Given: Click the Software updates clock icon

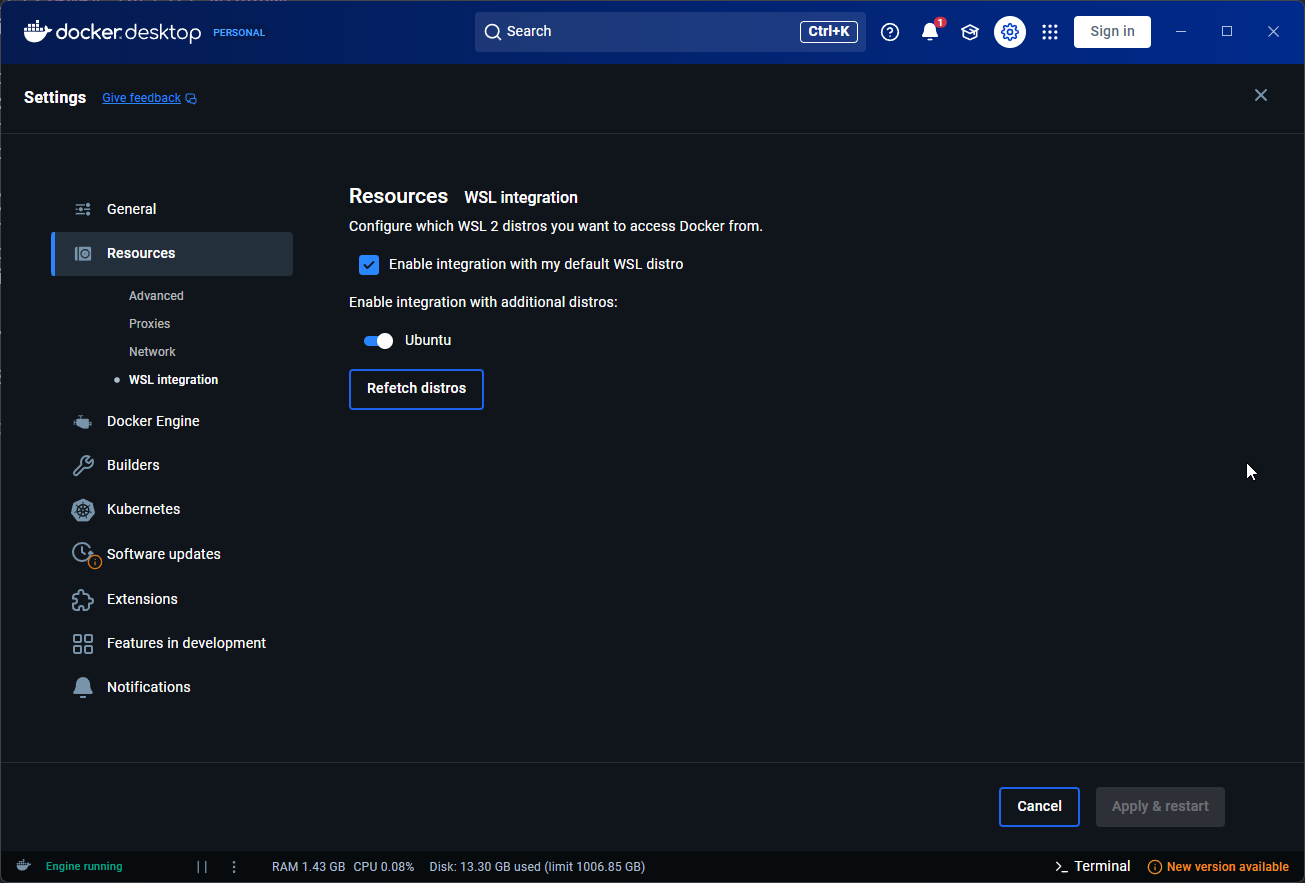Looking at the screenshot, I should (x=85, y=554).
